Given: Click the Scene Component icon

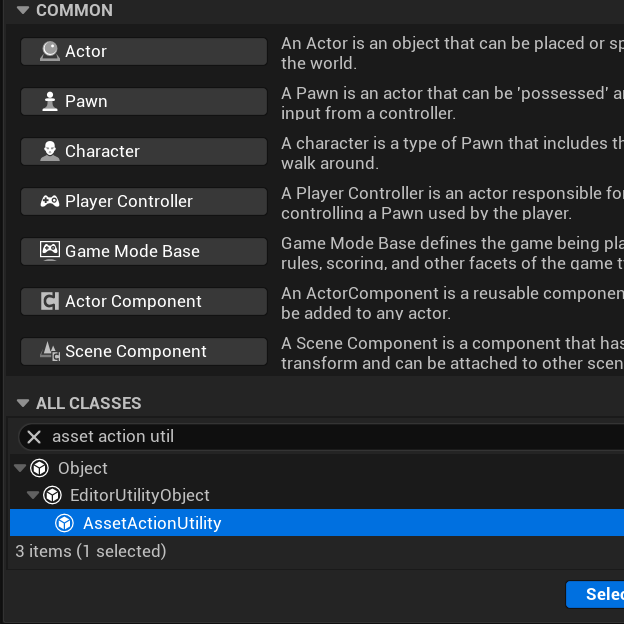Looking at the screenshot, I should click(49, 351).
